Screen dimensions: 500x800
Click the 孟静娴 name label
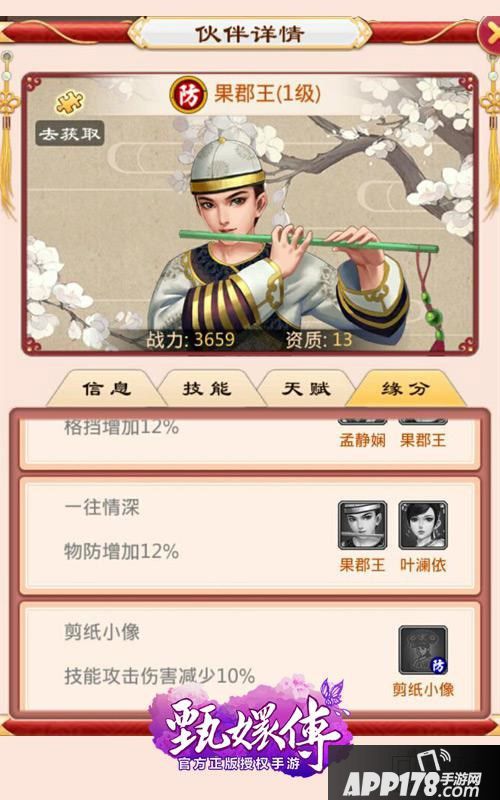click(x=362, y=440)
